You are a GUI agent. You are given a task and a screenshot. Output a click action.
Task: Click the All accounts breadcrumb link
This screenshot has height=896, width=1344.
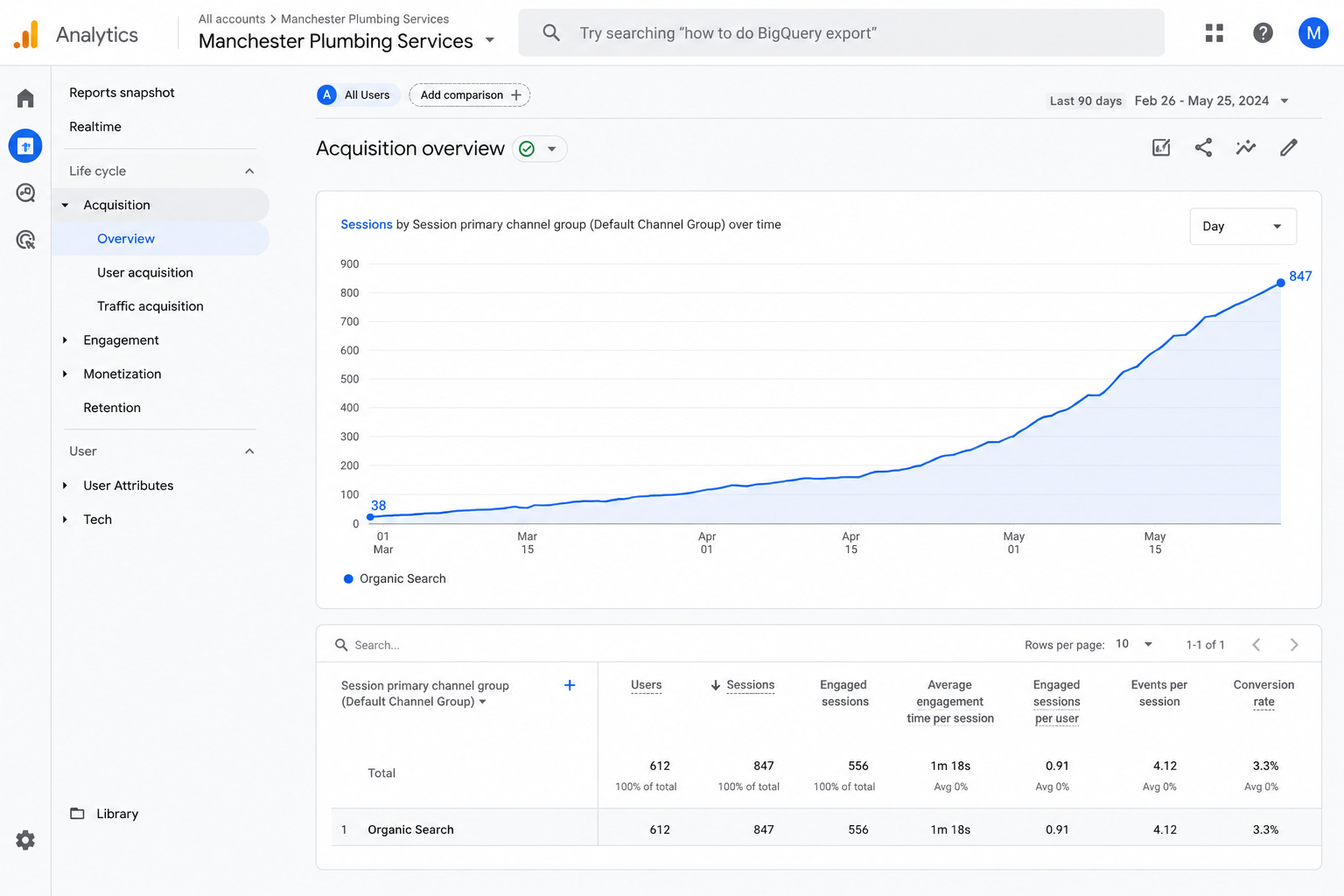[232, 18]
